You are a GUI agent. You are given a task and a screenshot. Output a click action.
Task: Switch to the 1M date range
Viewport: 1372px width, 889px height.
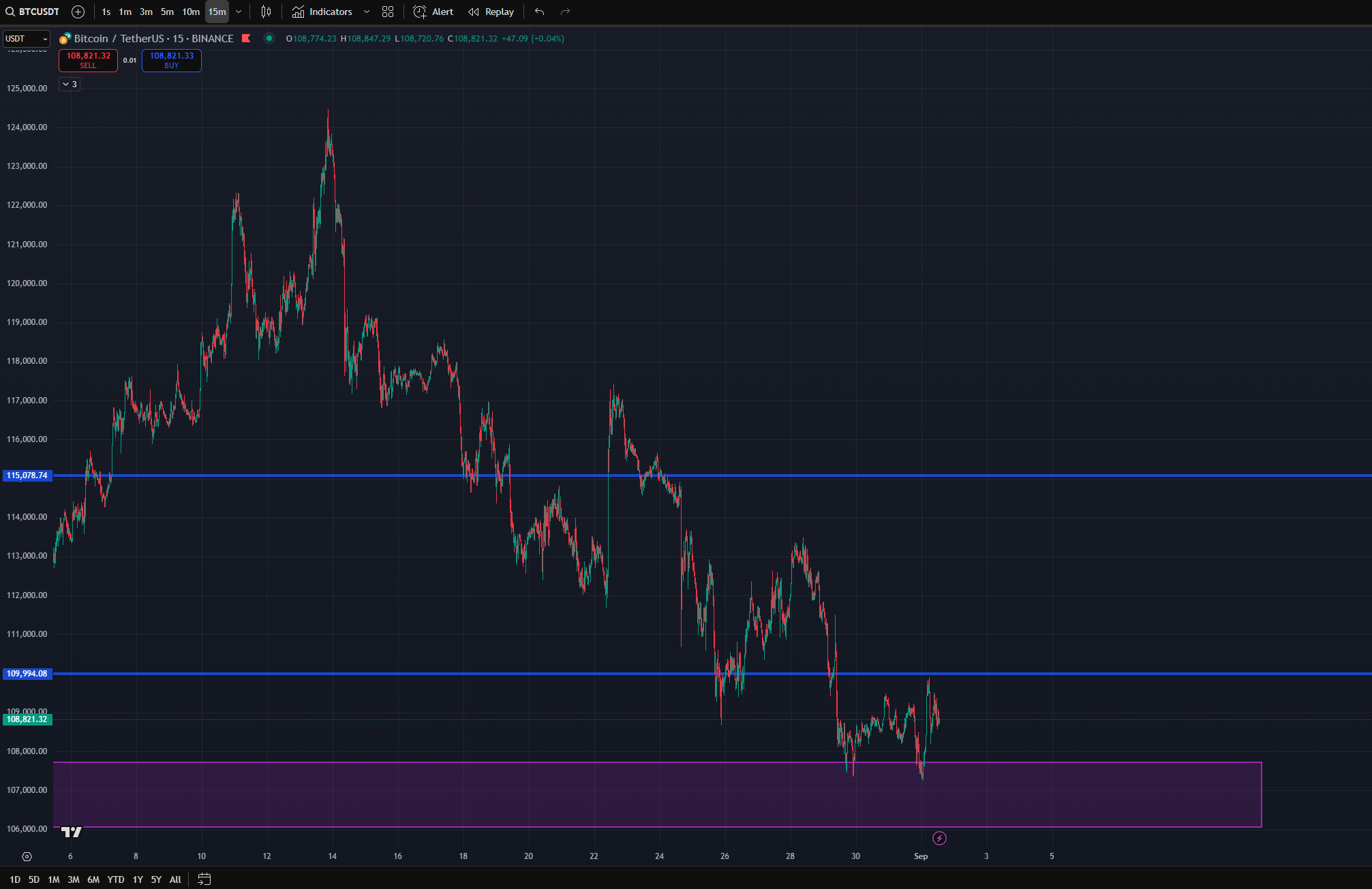[54, 879]
